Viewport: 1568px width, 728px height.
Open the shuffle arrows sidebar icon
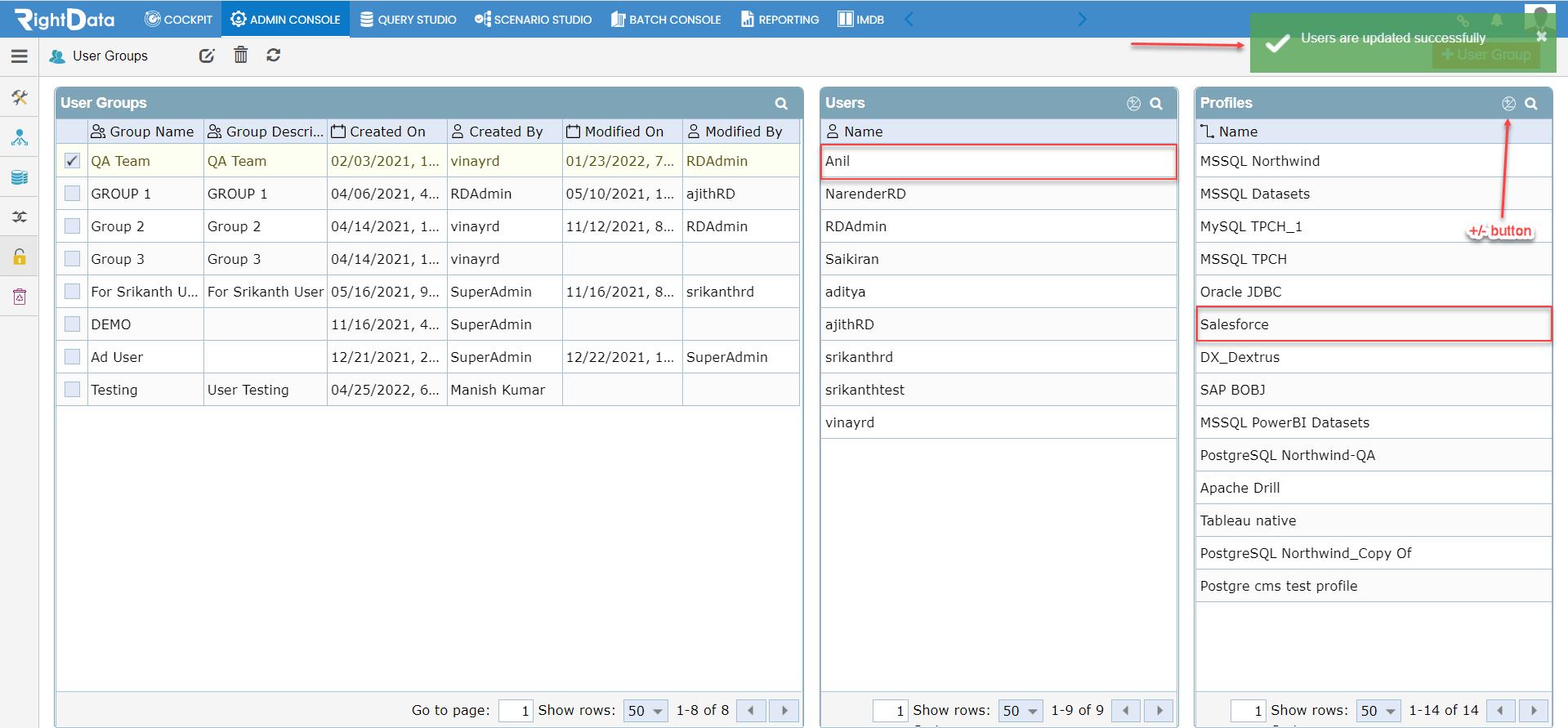20,217
